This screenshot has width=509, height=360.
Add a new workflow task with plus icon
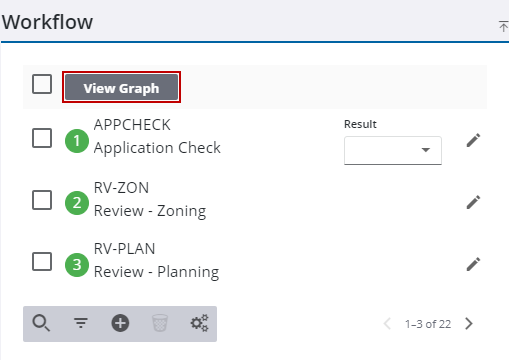click(120, 323)
